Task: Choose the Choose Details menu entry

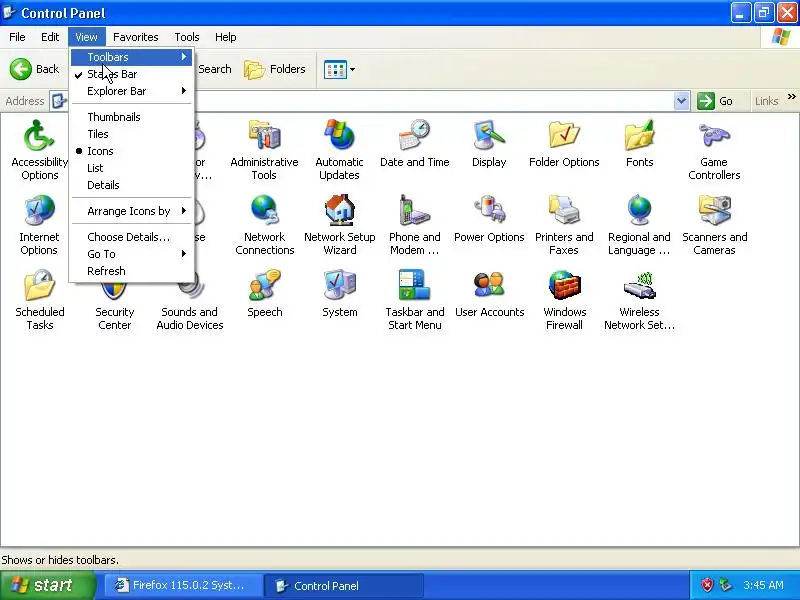Action: click(x=132, y=237)
